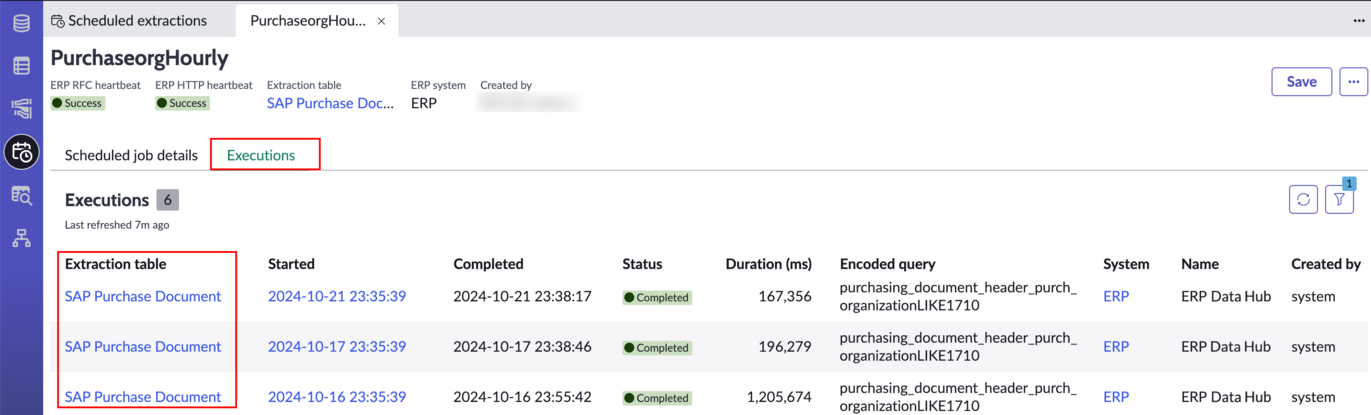This screenshot has width=1371, height=415.
Task: Open the Scheduled job details tab
Action: [131, 155]
